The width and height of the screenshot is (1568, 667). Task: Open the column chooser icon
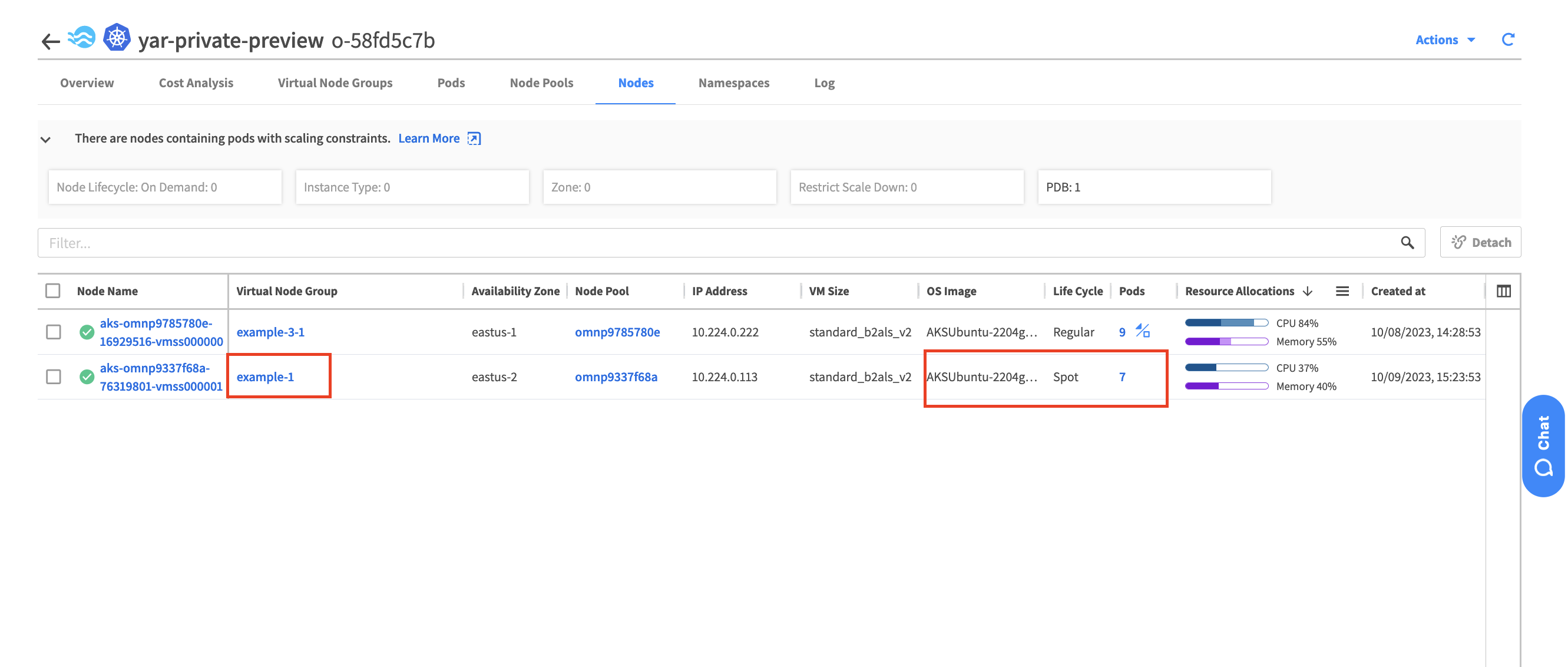(1503, 291)
